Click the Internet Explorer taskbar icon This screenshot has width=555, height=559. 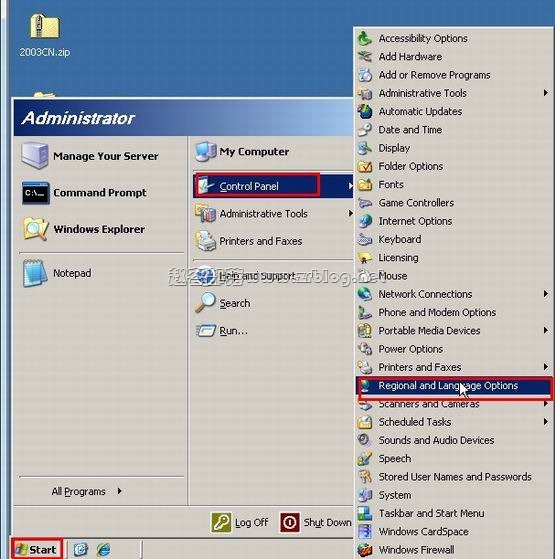104,549
